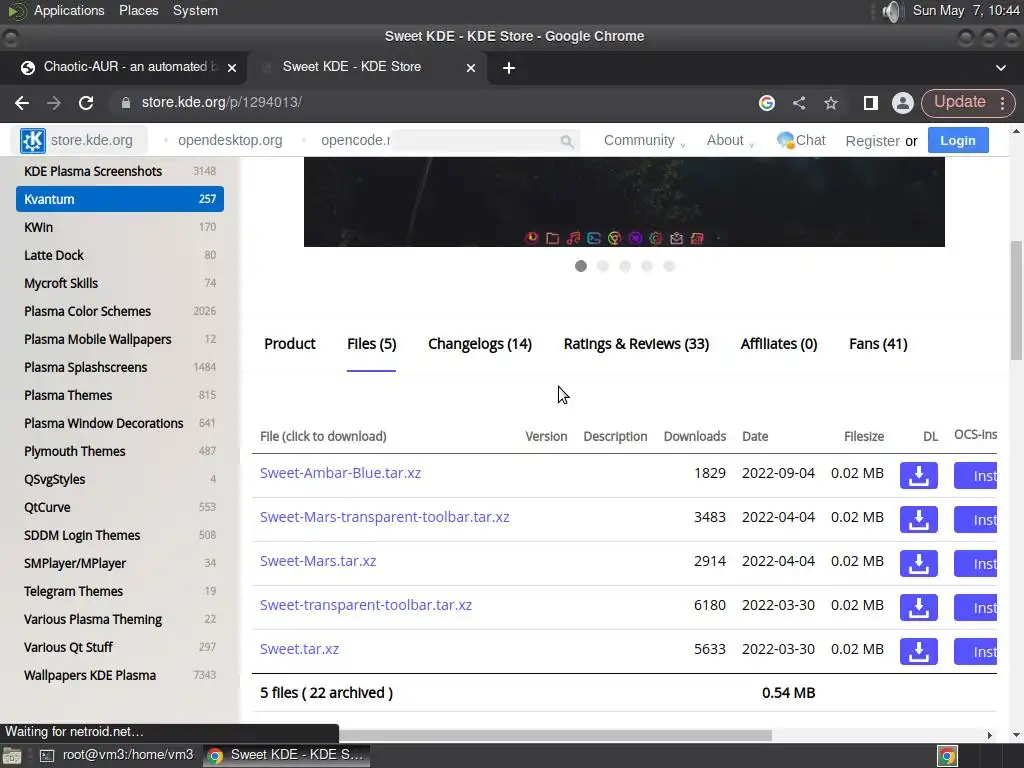The image size is (1024, 768).
Task: Open the Applications menu
Action: pyautogui.click(x=69, y=11)
